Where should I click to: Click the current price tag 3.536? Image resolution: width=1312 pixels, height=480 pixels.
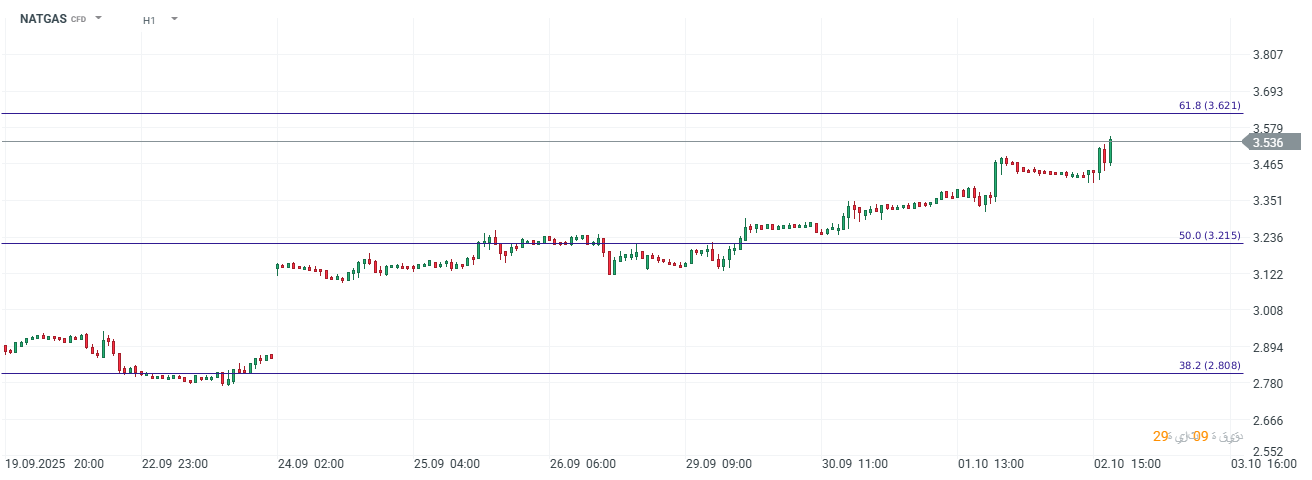point(1271,143)
